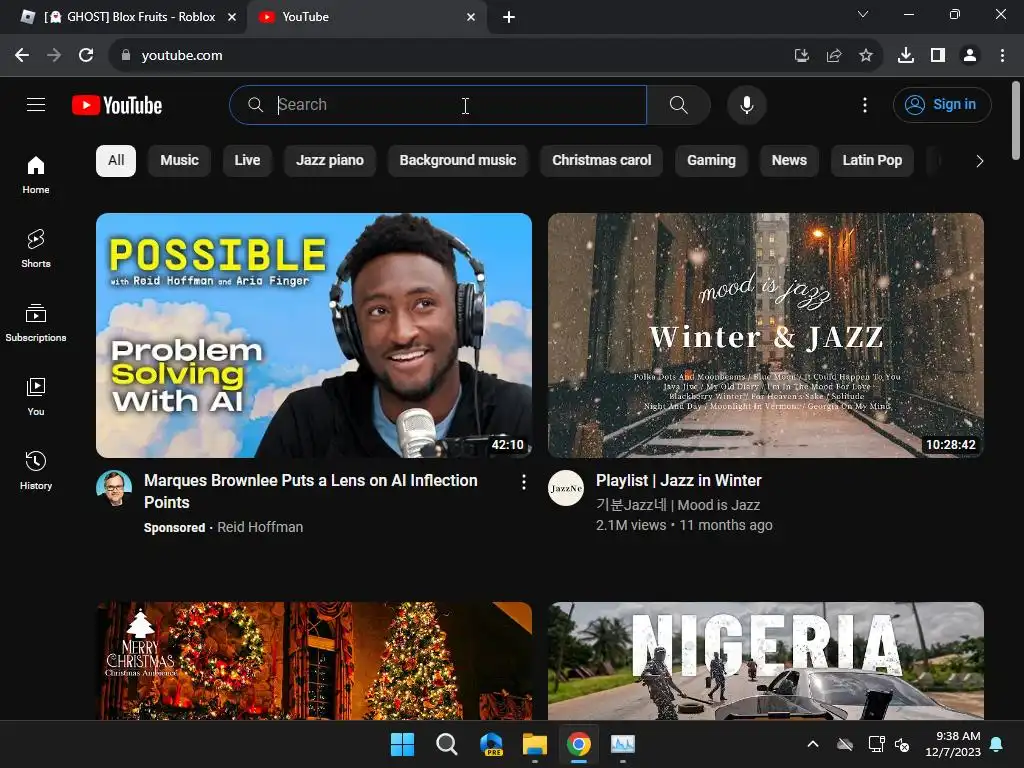Open Reid Hoffman sponsor link
Viewport: 1024px width, 768px height.
click(260, 527)
